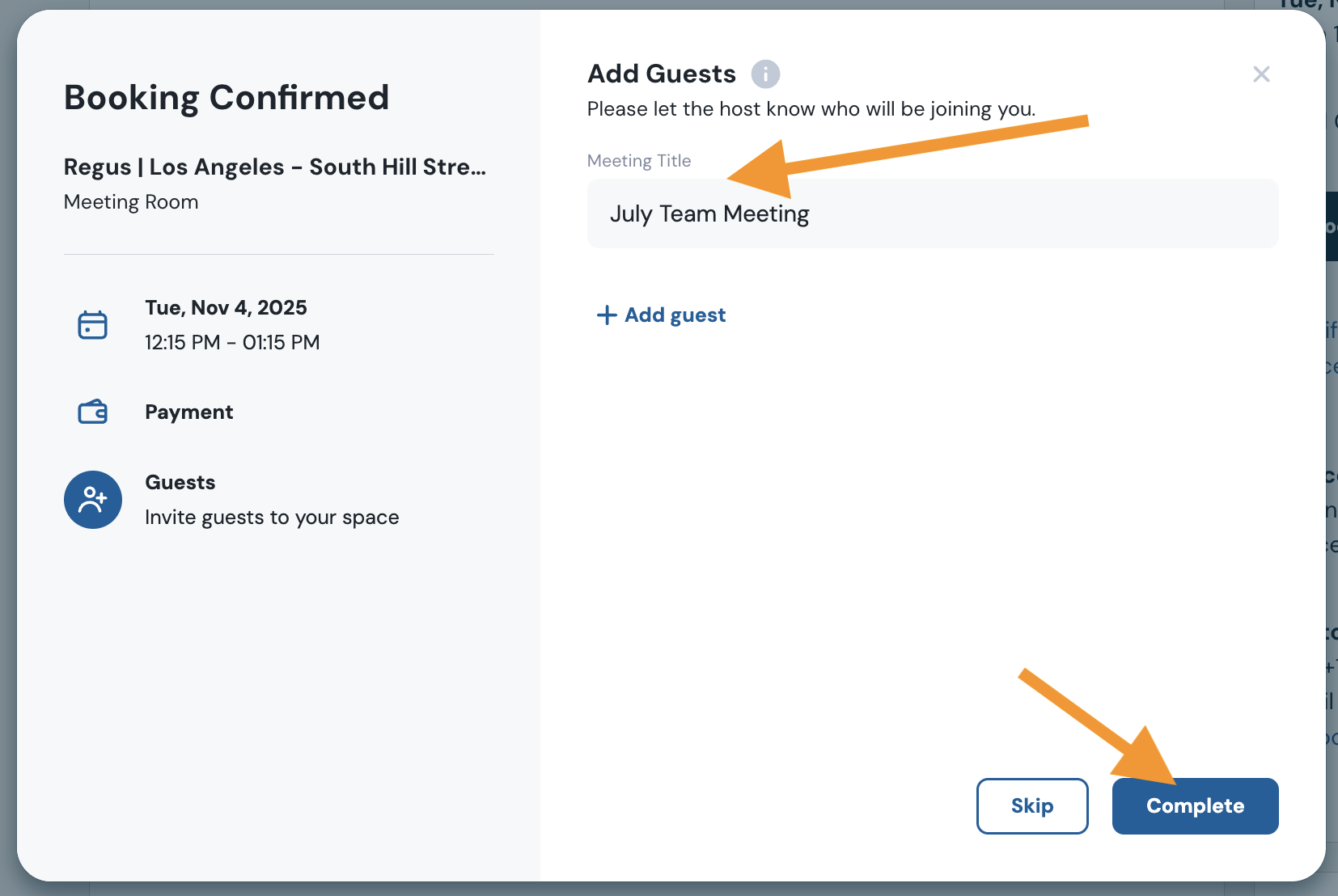
Task: Click the Booking Confirmed heading
Action: click(227, 98)
